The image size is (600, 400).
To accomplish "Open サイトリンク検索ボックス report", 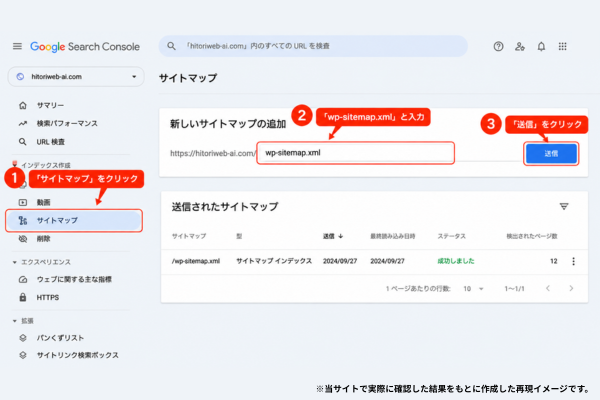I will [x=78, y=355].
